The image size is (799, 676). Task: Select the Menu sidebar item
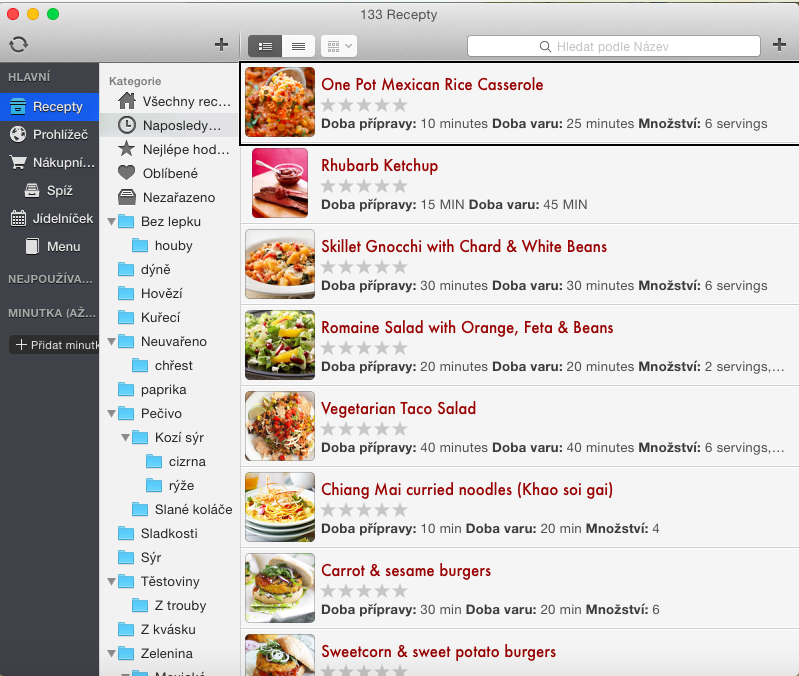(62, 246)
